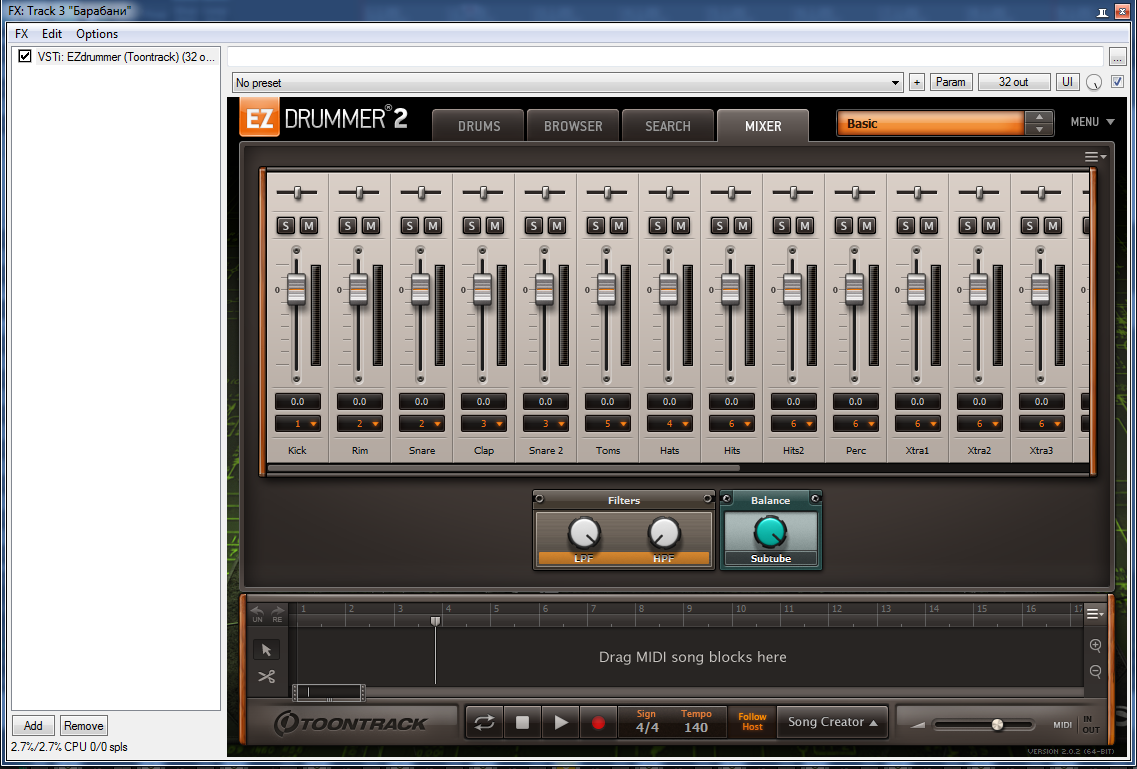The width and height of the screenshot is (1137, 769).
Task: Switch to the SEARCH tab
Action: 668,126
